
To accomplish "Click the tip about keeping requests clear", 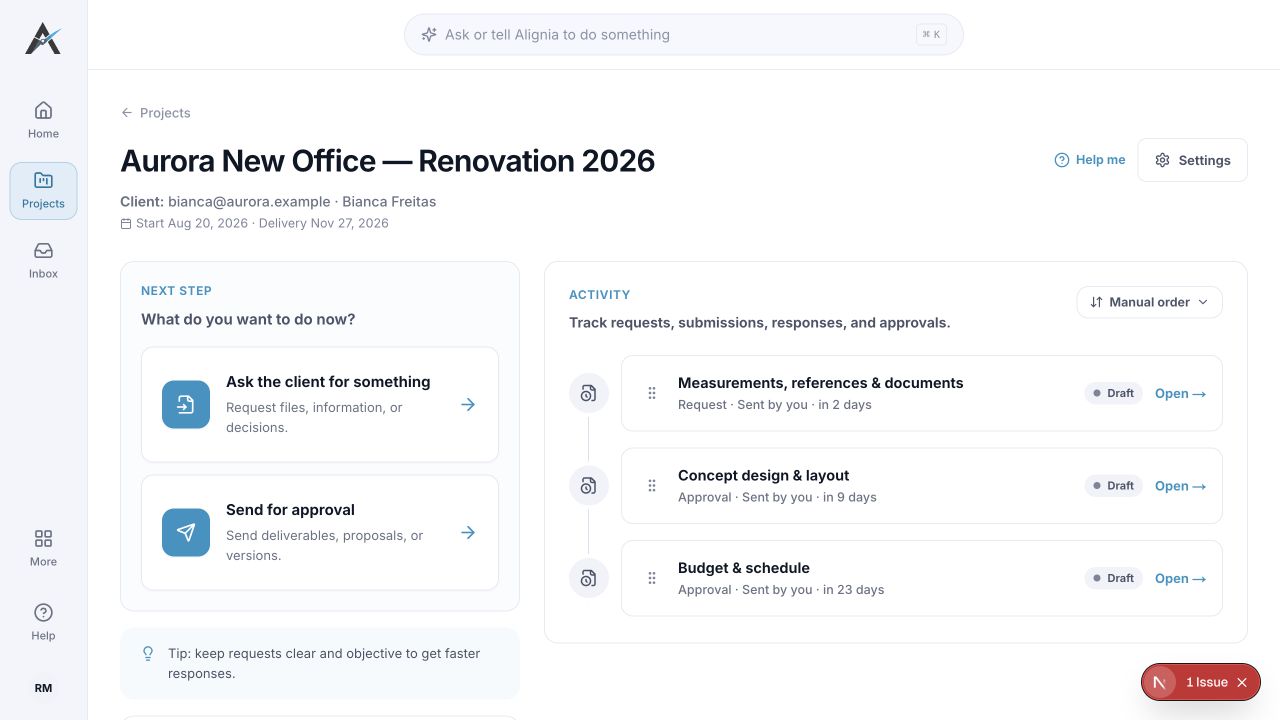I will click(x=320, y=663).
